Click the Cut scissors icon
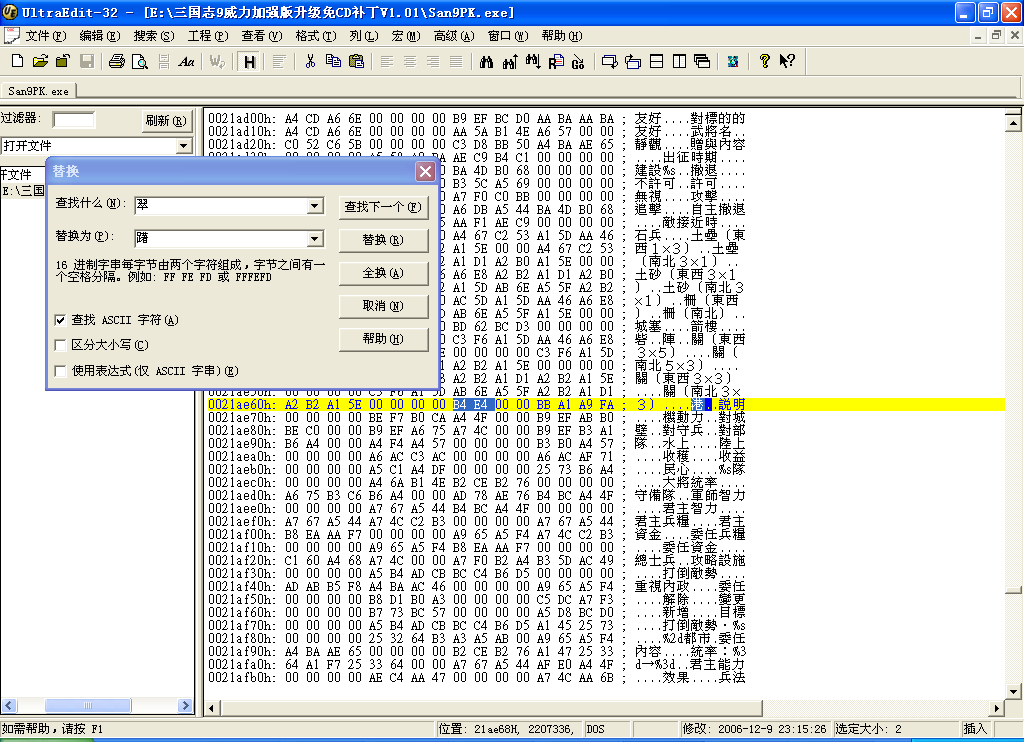 [x=310, y=61]
